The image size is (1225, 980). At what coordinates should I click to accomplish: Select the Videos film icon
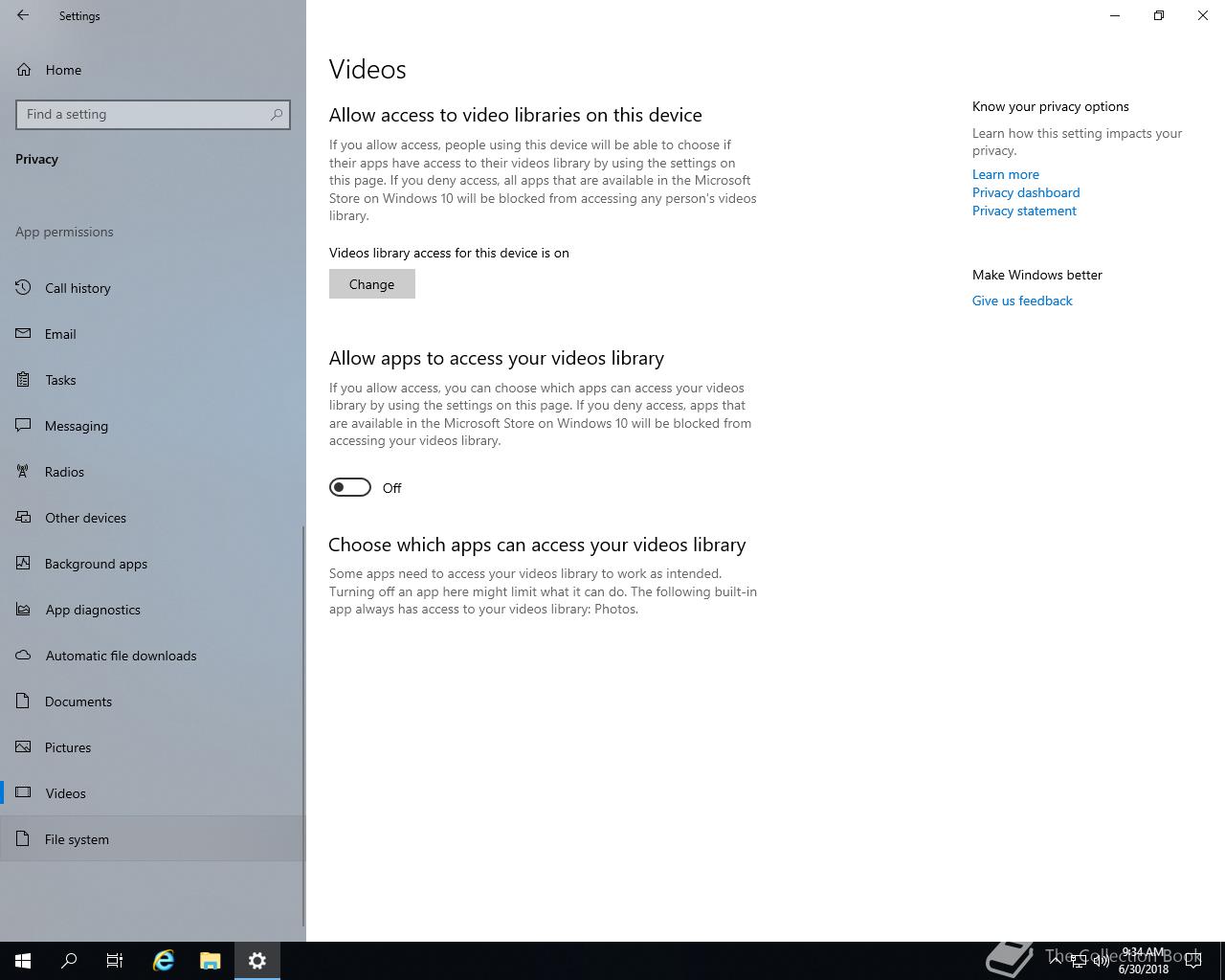point(24,793)
